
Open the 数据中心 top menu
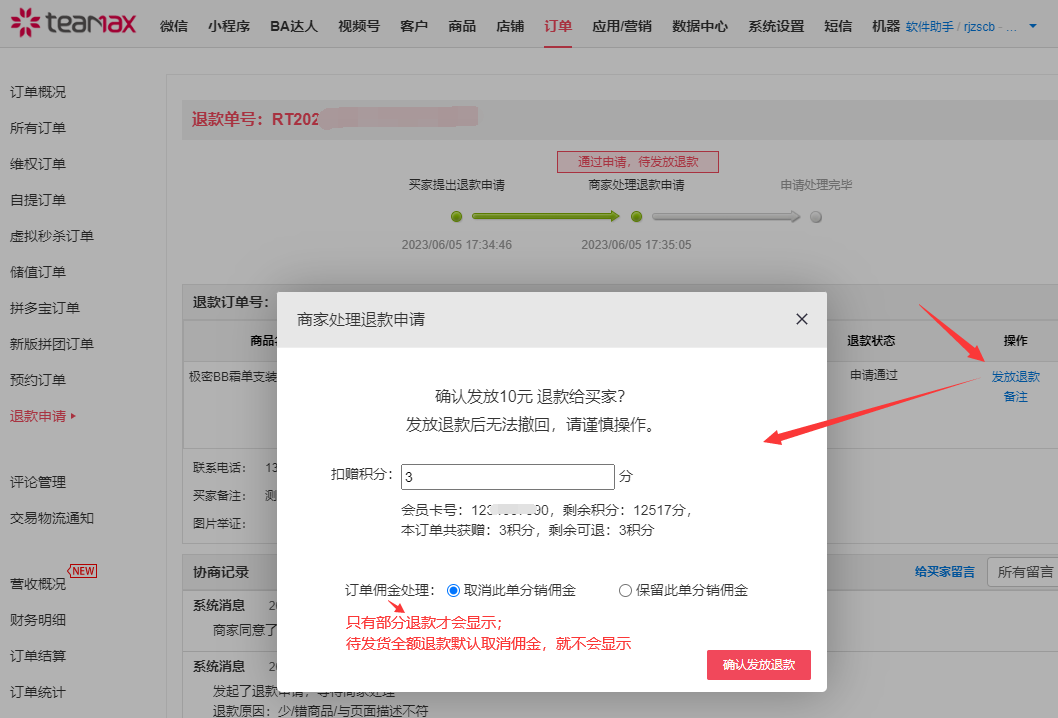pos(699,27)
